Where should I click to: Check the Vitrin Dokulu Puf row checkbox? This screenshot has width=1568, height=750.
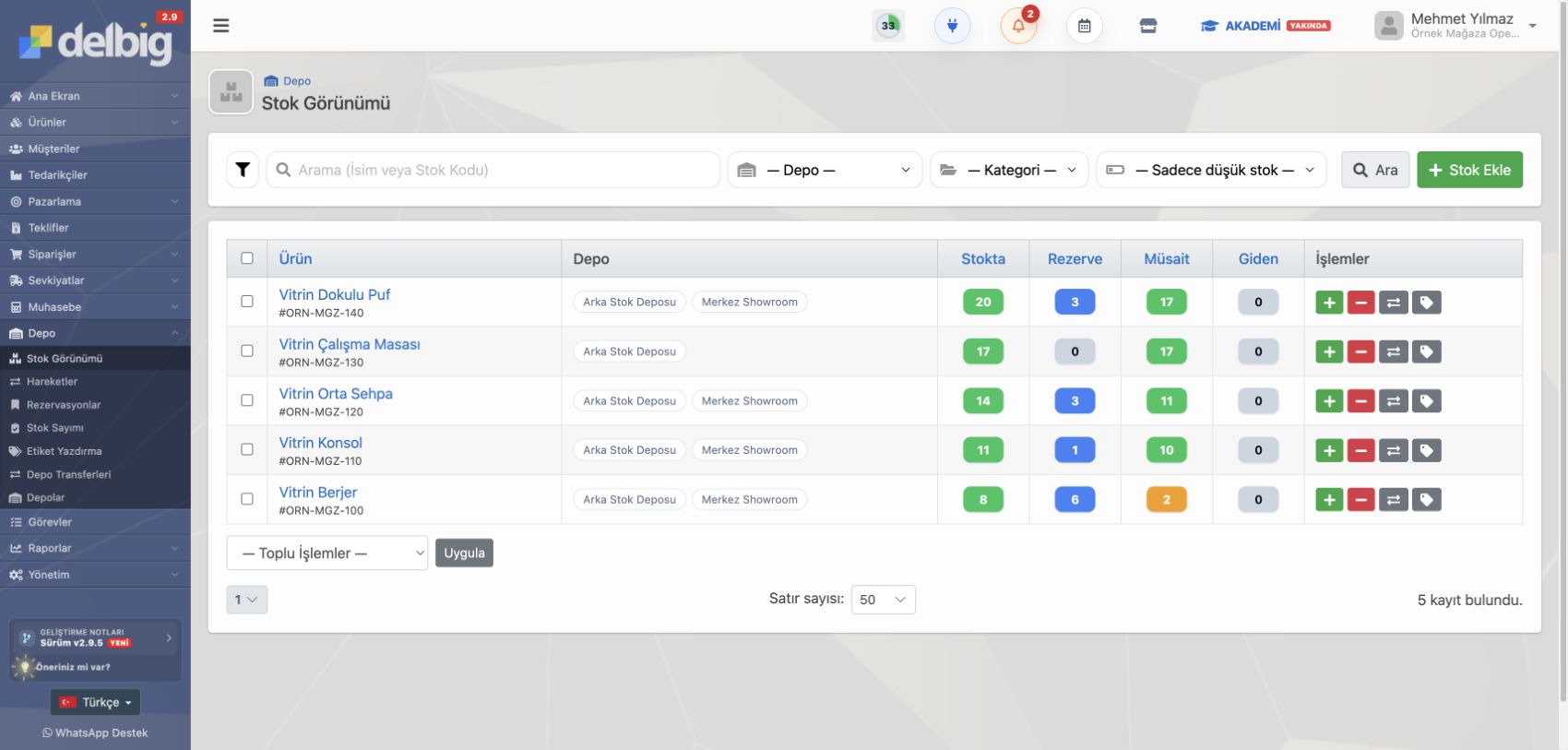(x=247, y=302)
